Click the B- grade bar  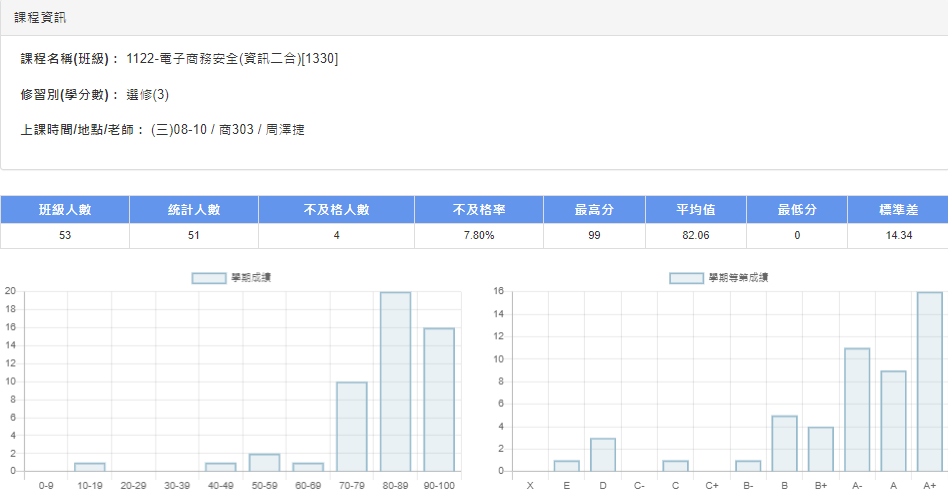coord(748,466)
